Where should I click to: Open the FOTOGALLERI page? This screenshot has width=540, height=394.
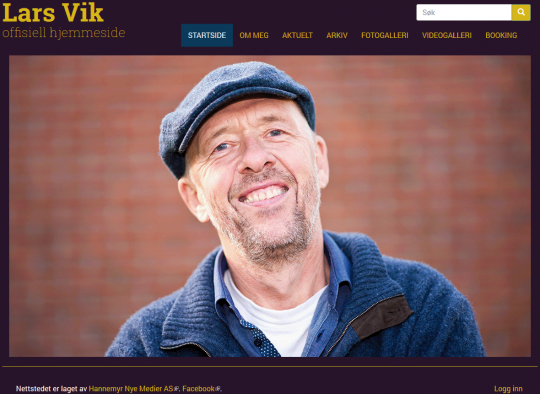pyautogui.click(x=385, y=35)
